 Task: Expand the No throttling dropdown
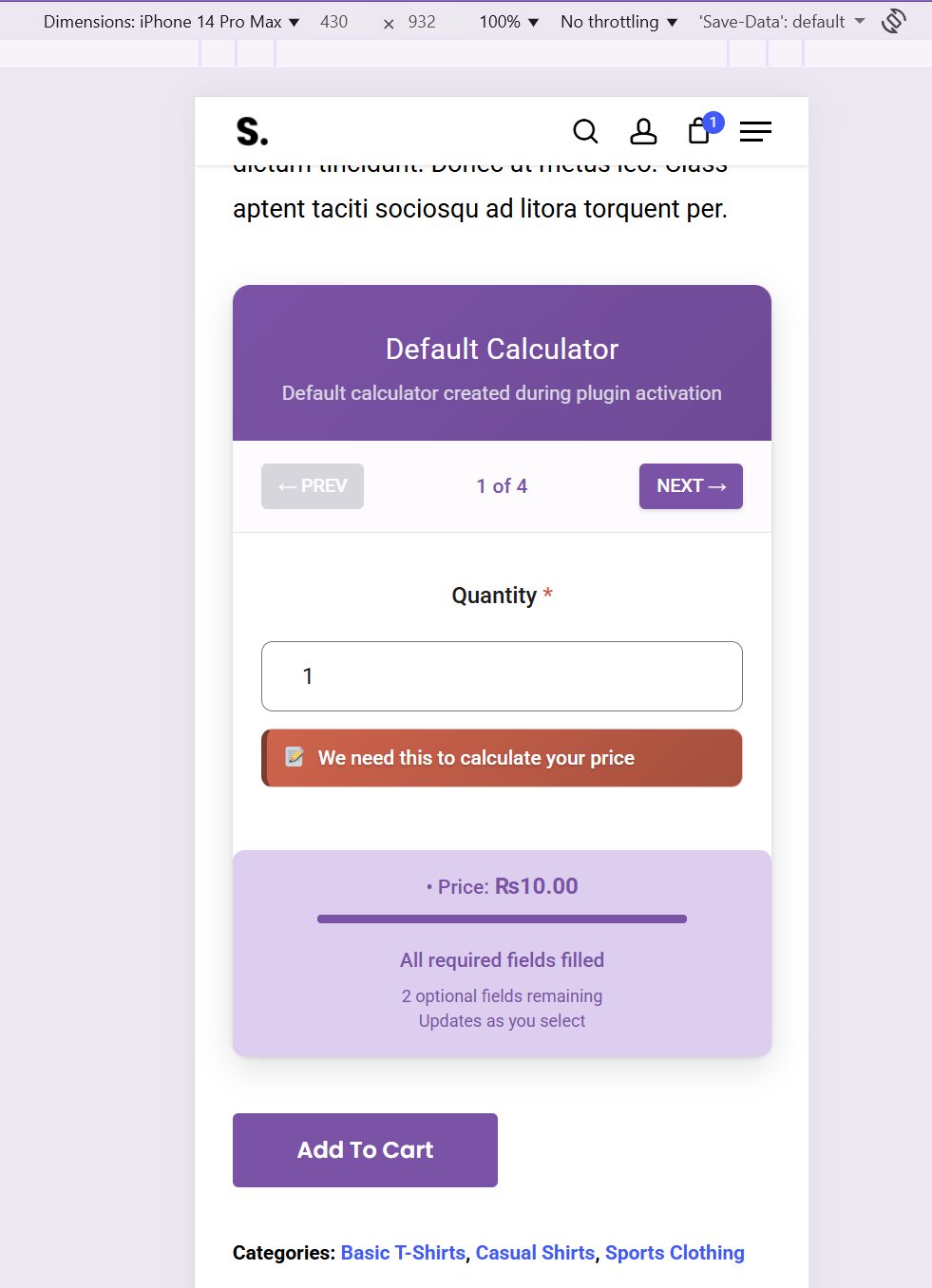coord(618,21)
